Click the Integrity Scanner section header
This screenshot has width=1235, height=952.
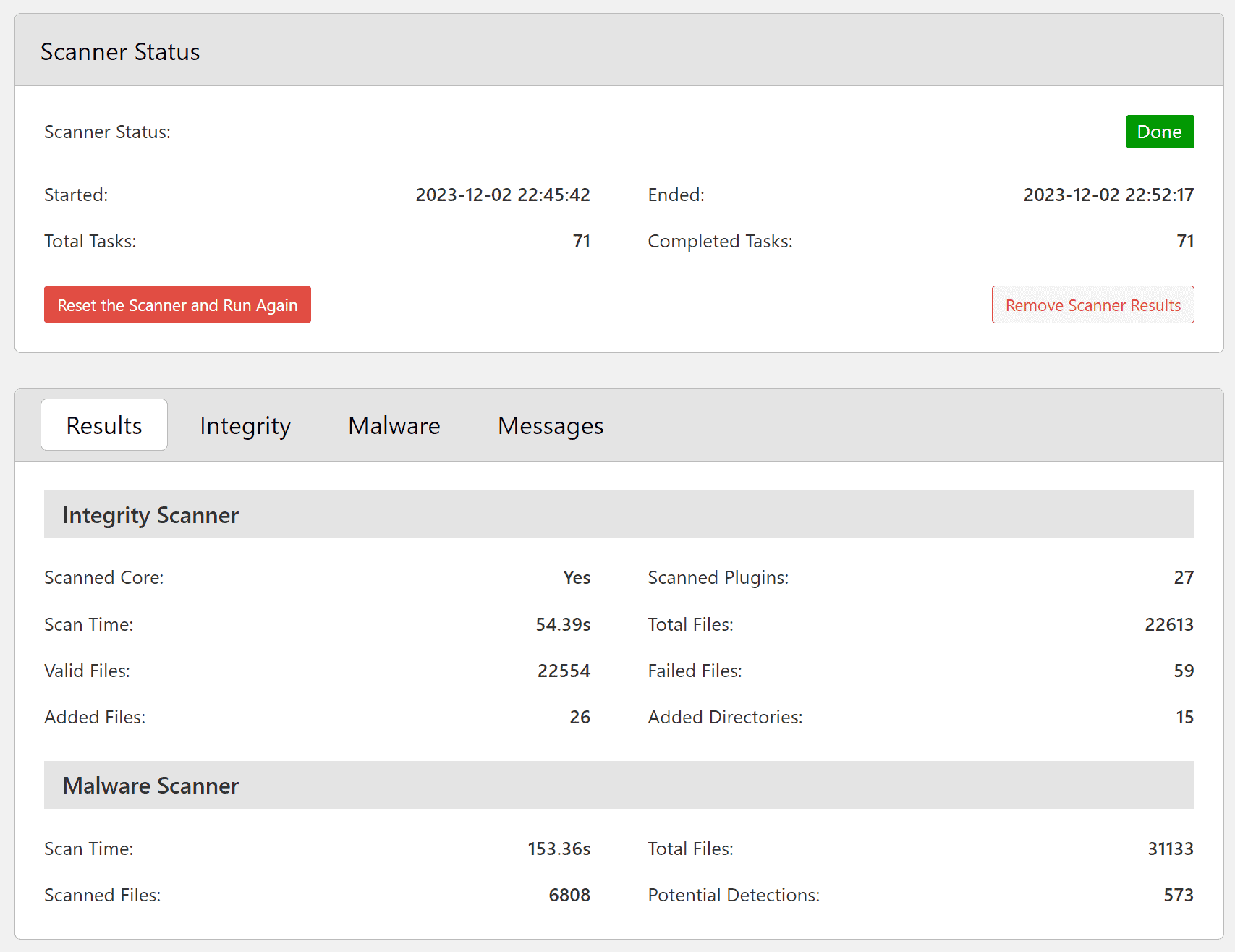click(619, 514)
